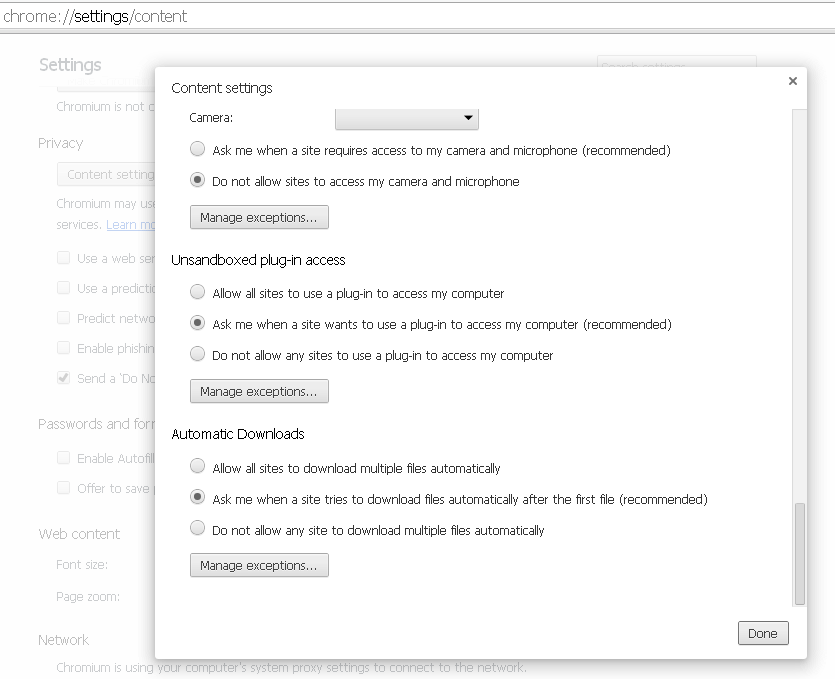Click the 'Automatic Downloads' heading
The image size is (835, 679).
point(238,434)
